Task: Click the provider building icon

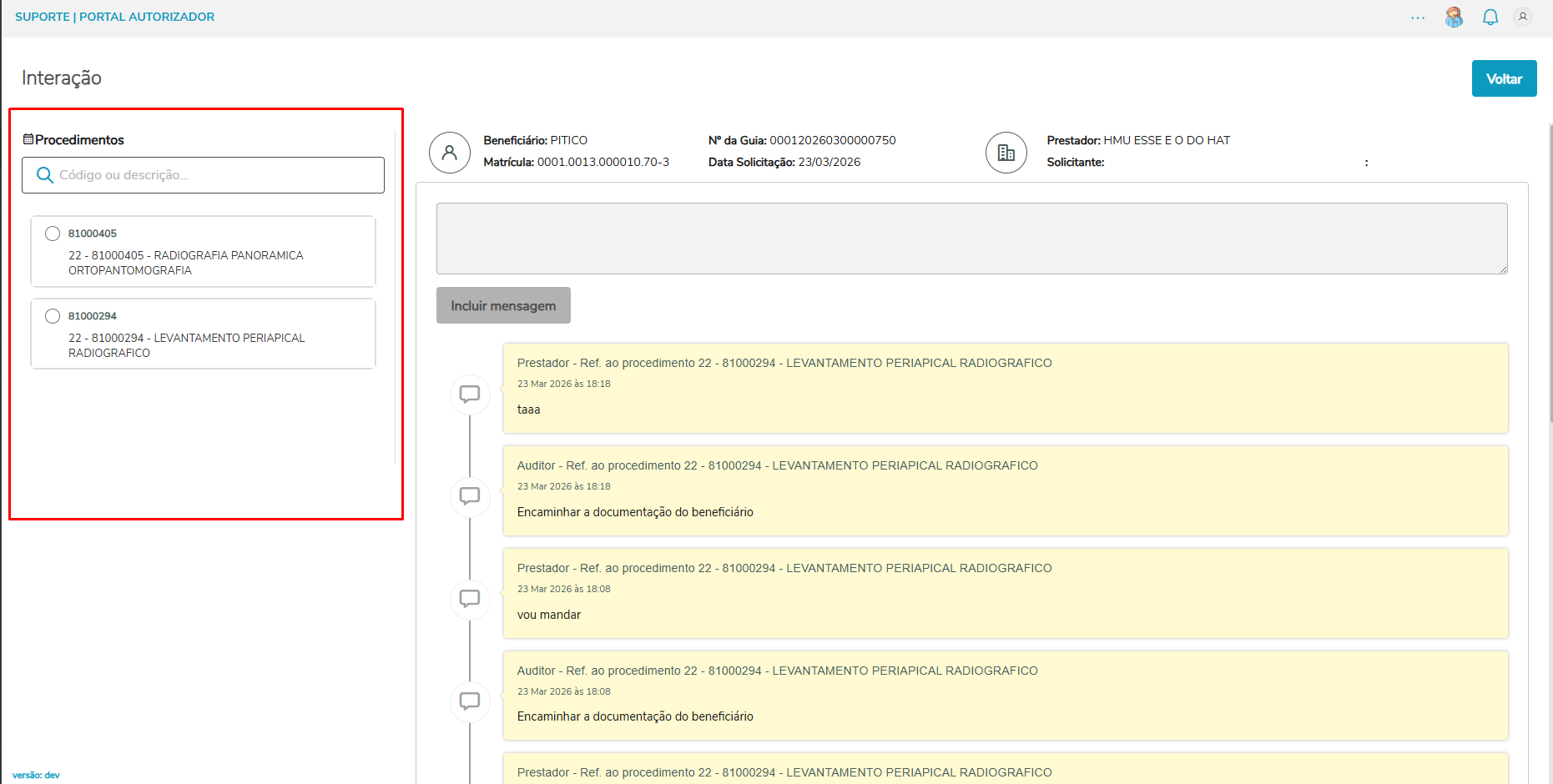Action: 1006,153
